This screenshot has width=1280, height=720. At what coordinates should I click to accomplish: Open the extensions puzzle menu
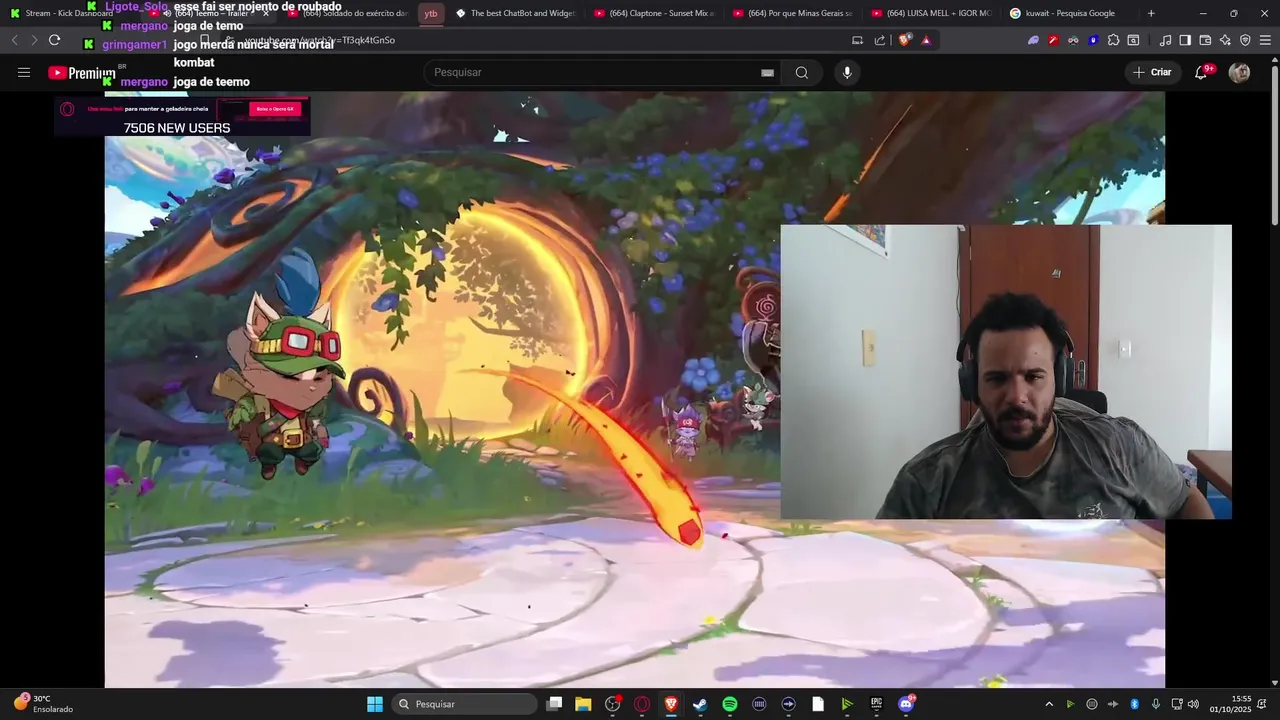(x=1113, y=40)
